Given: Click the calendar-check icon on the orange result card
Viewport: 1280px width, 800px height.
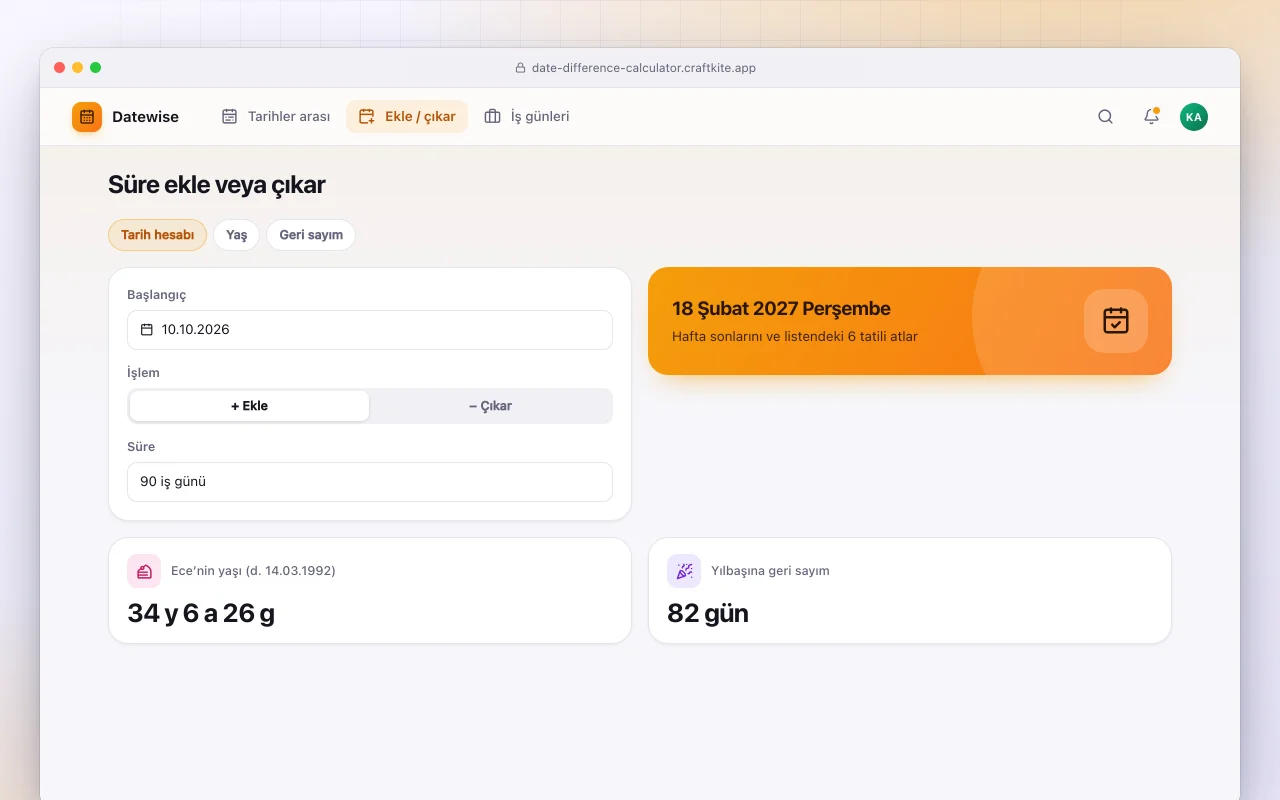Looking at the screenshot, I should click(x=1116, y=321).
